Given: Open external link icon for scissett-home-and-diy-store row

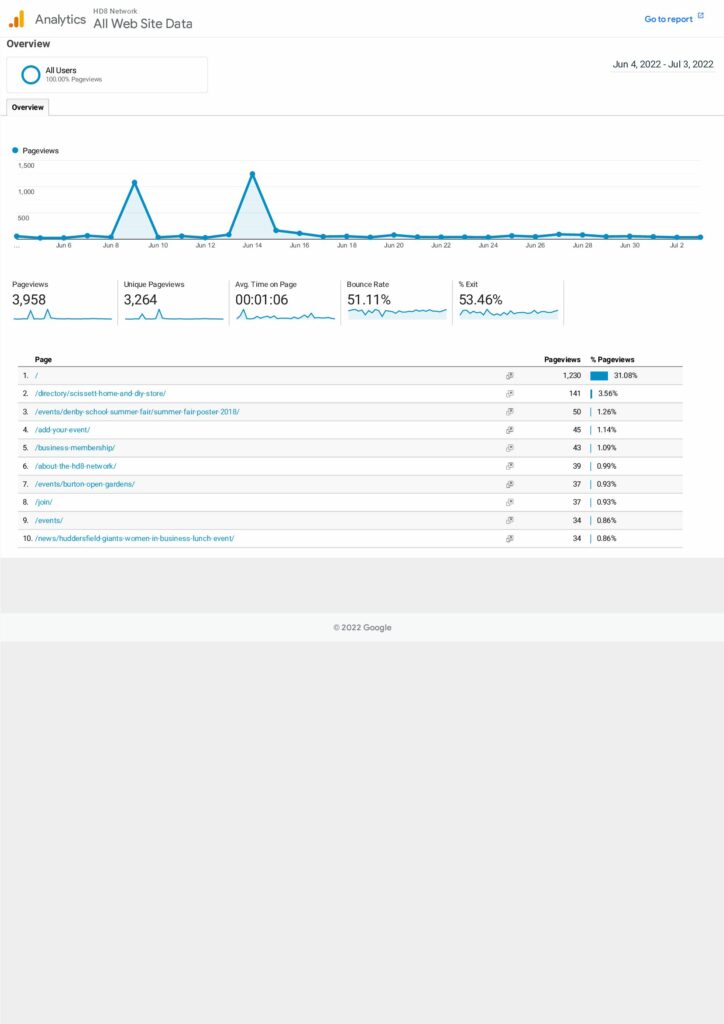Looking at the screenshot, I should 509,394.
